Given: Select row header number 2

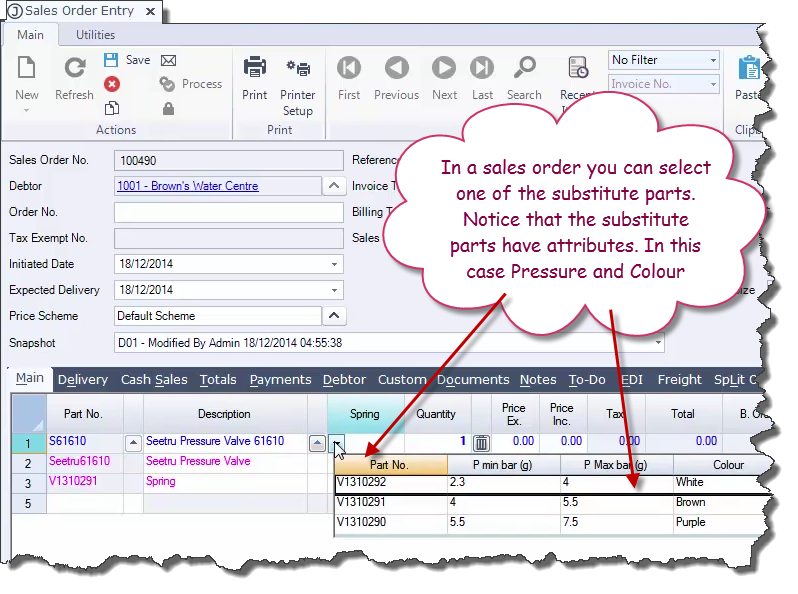Looking at the screenshot, I should (x=28, y=463).
